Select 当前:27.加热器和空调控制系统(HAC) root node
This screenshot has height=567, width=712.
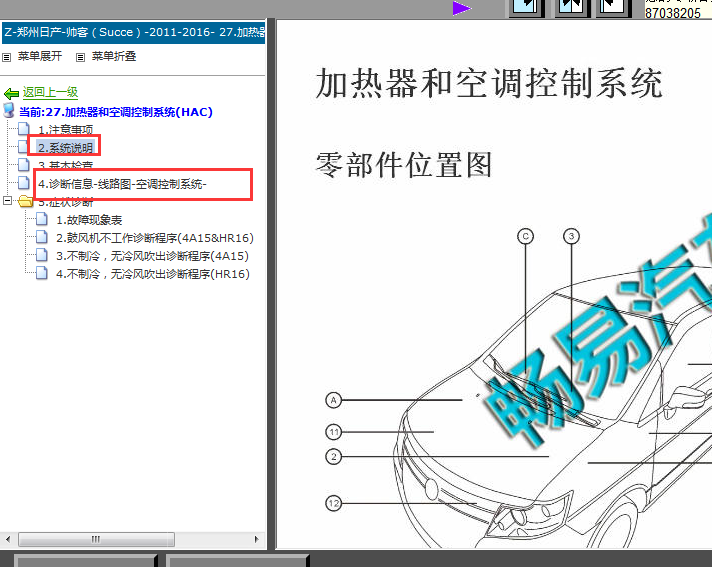116,112
